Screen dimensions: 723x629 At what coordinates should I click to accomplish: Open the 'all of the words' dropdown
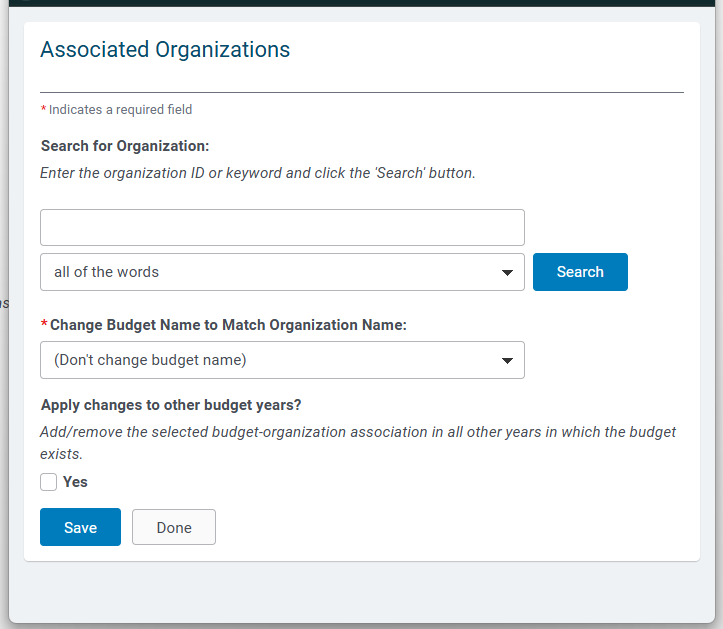282,272
